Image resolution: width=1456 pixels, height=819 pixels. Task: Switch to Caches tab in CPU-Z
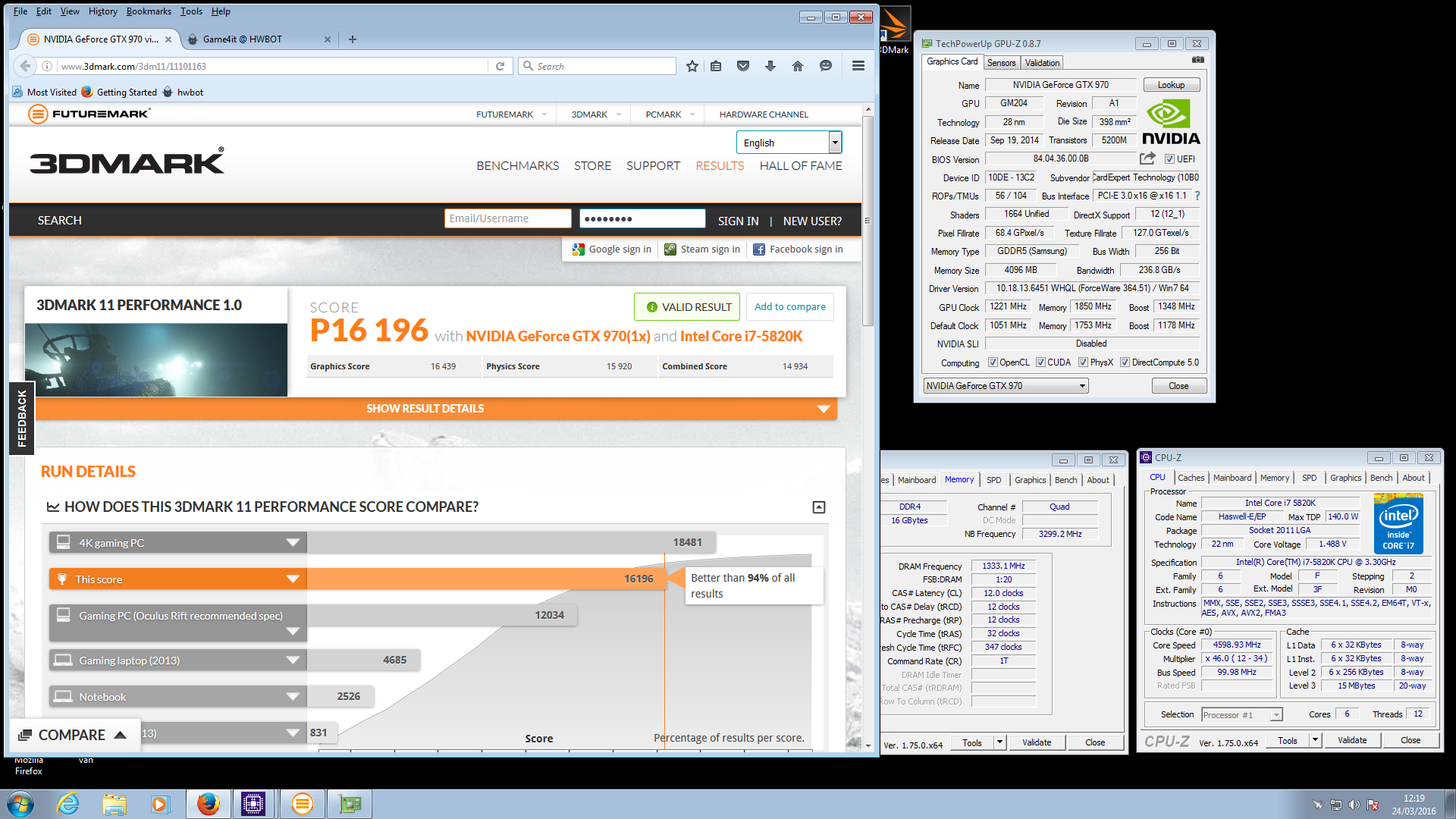pos(1191,478)
